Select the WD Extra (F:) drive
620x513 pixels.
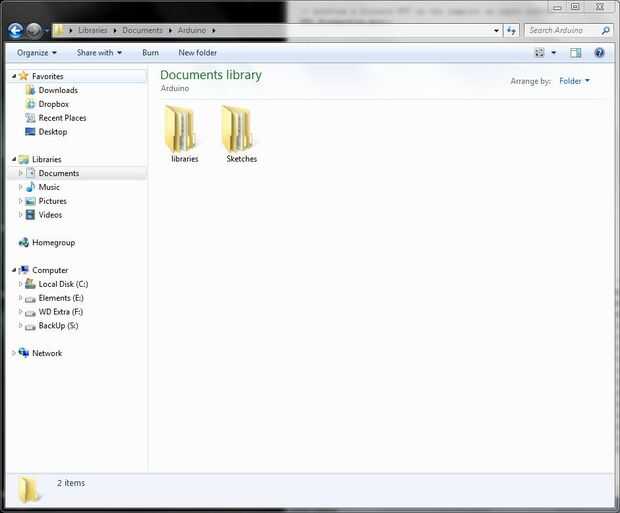click(x=60, y=312)
